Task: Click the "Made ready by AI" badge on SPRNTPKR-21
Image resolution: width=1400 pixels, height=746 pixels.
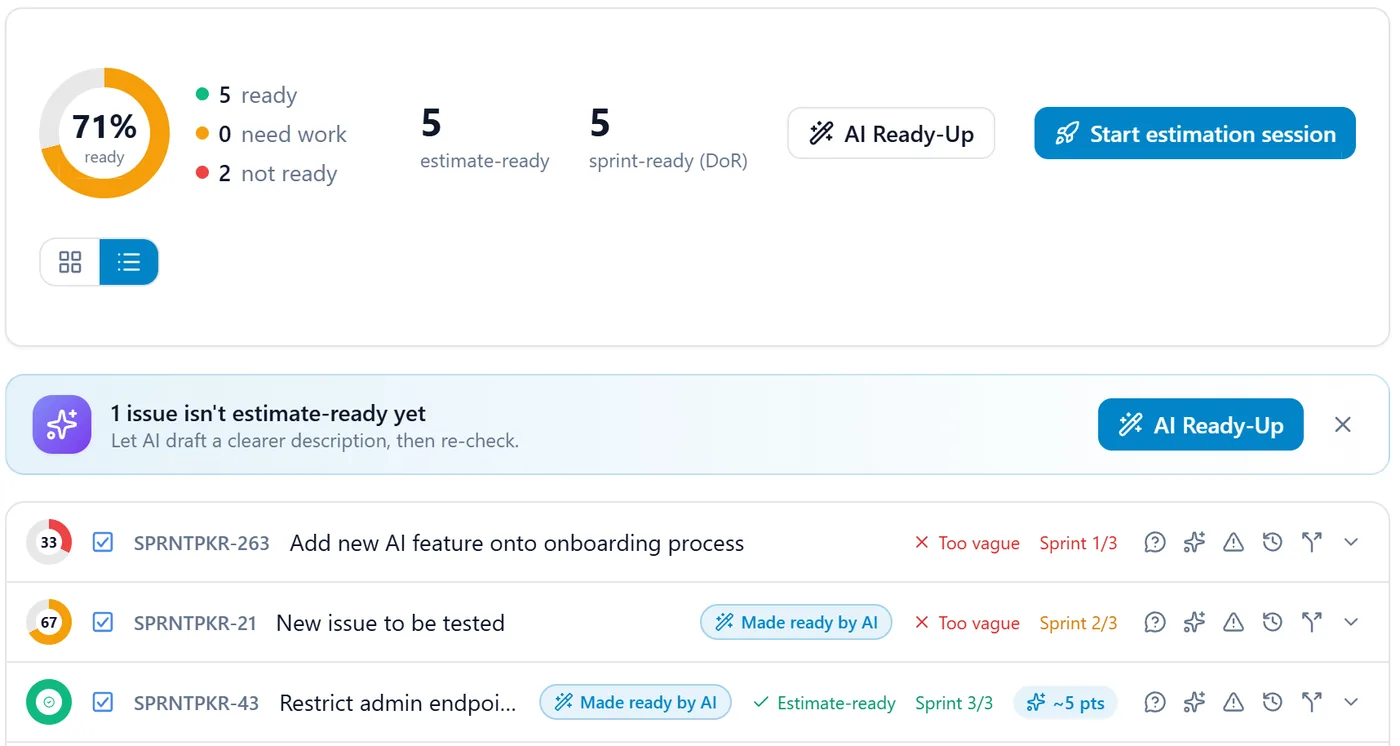Action: [796, 623]
